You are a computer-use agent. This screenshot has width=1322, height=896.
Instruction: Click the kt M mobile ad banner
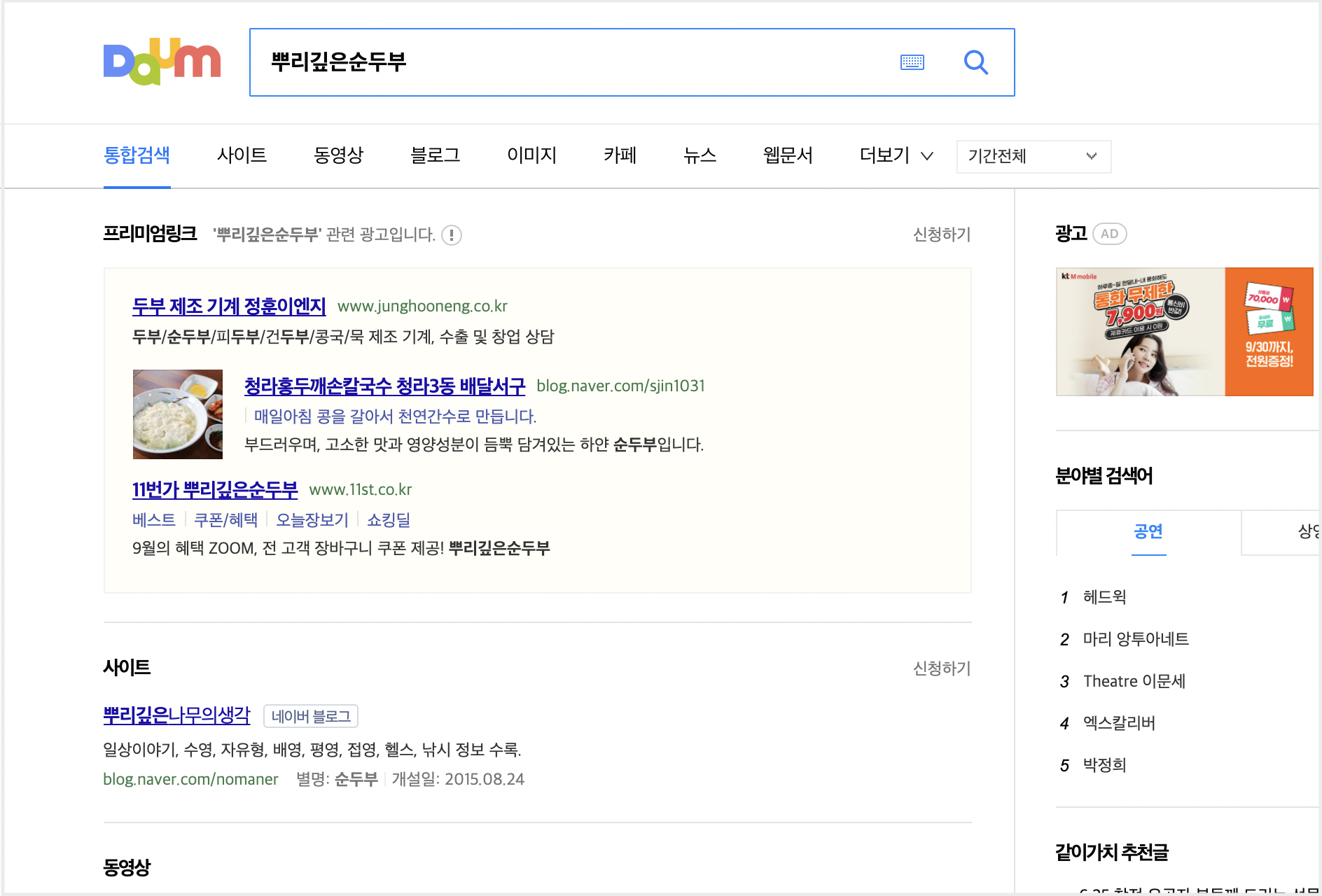click(1185, 332)
